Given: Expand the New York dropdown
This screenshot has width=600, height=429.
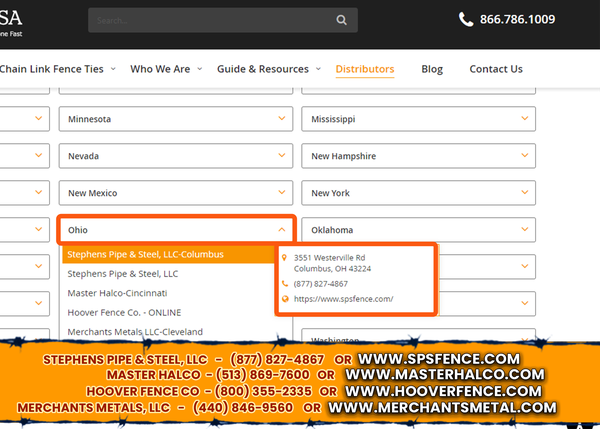Looking at the screenshot, I should [420, 193].
